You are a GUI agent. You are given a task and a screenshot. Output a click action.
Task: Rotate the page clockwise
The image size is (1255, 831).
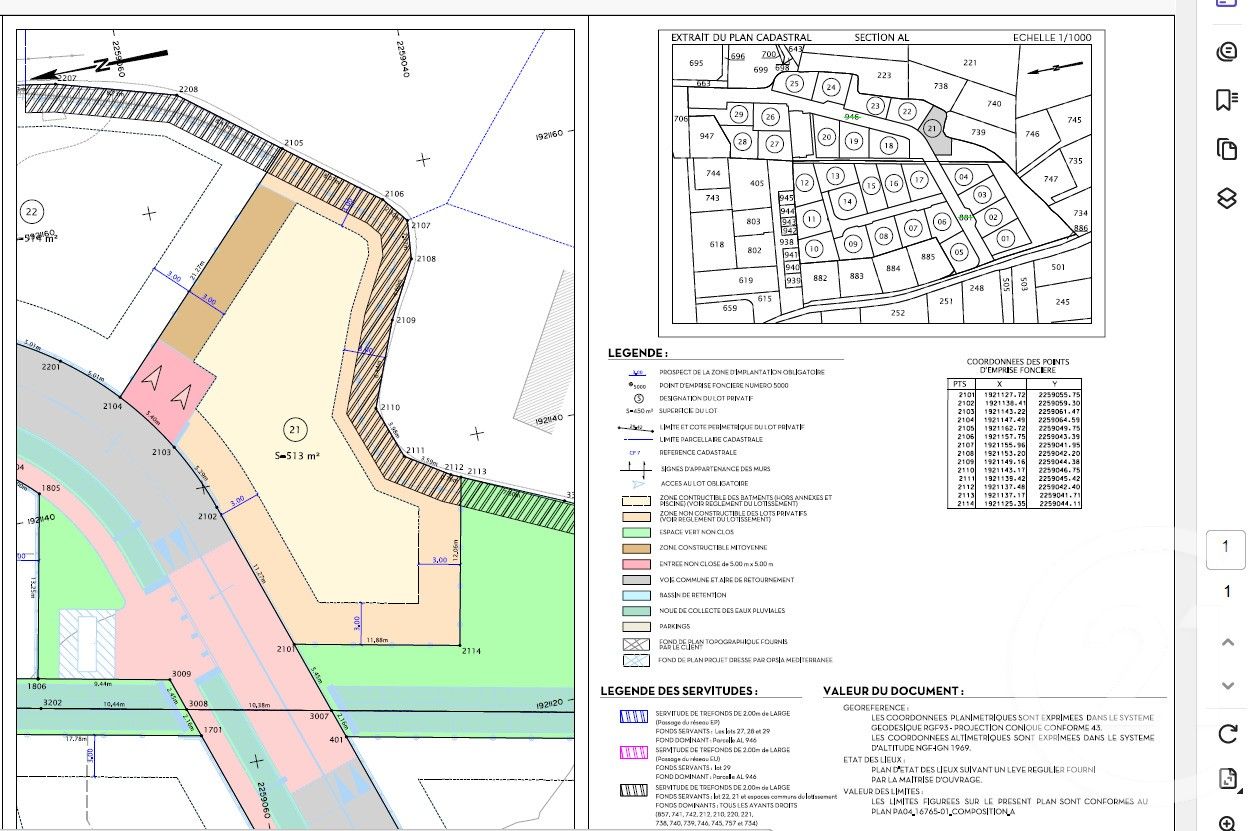(1228, 735)
